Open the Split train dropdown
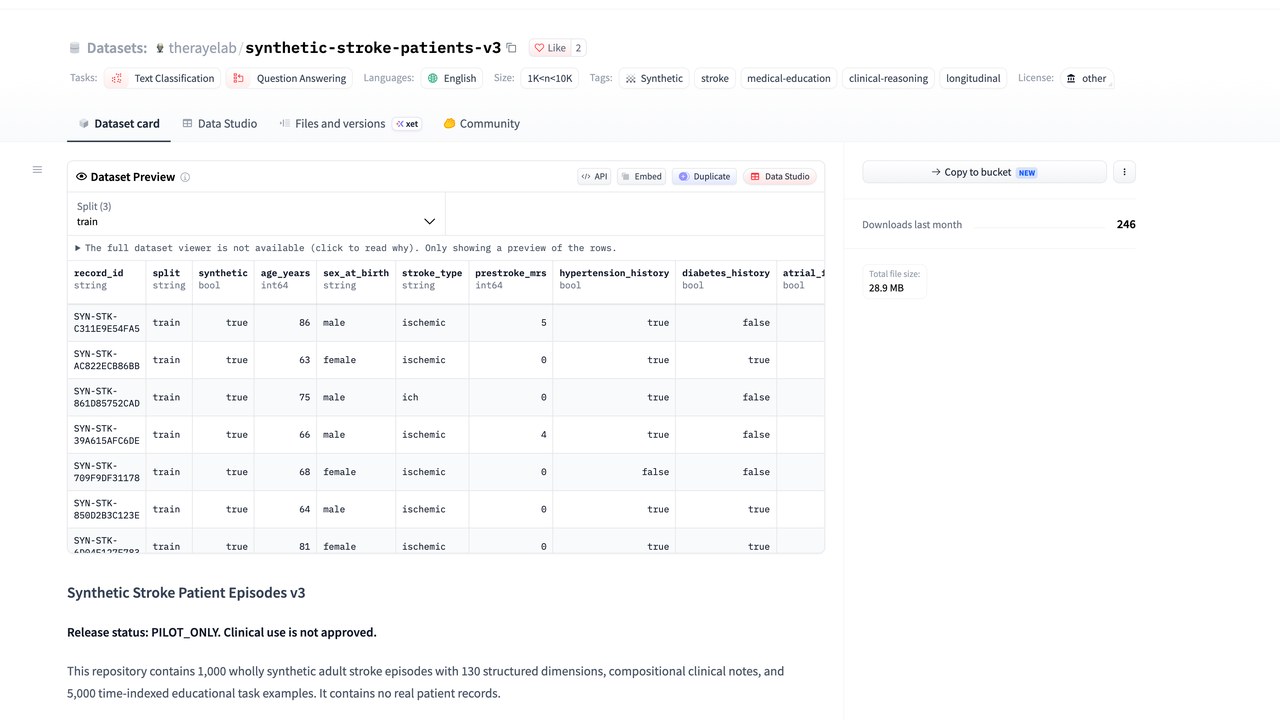 257,214
